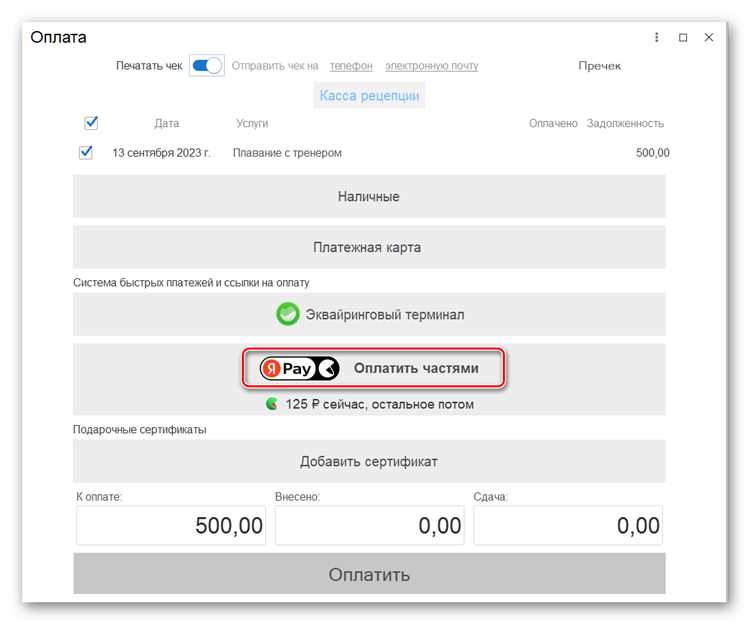Choose Наличные payment method
This screenshot has width=750, height=624.
tap(369, 197)
